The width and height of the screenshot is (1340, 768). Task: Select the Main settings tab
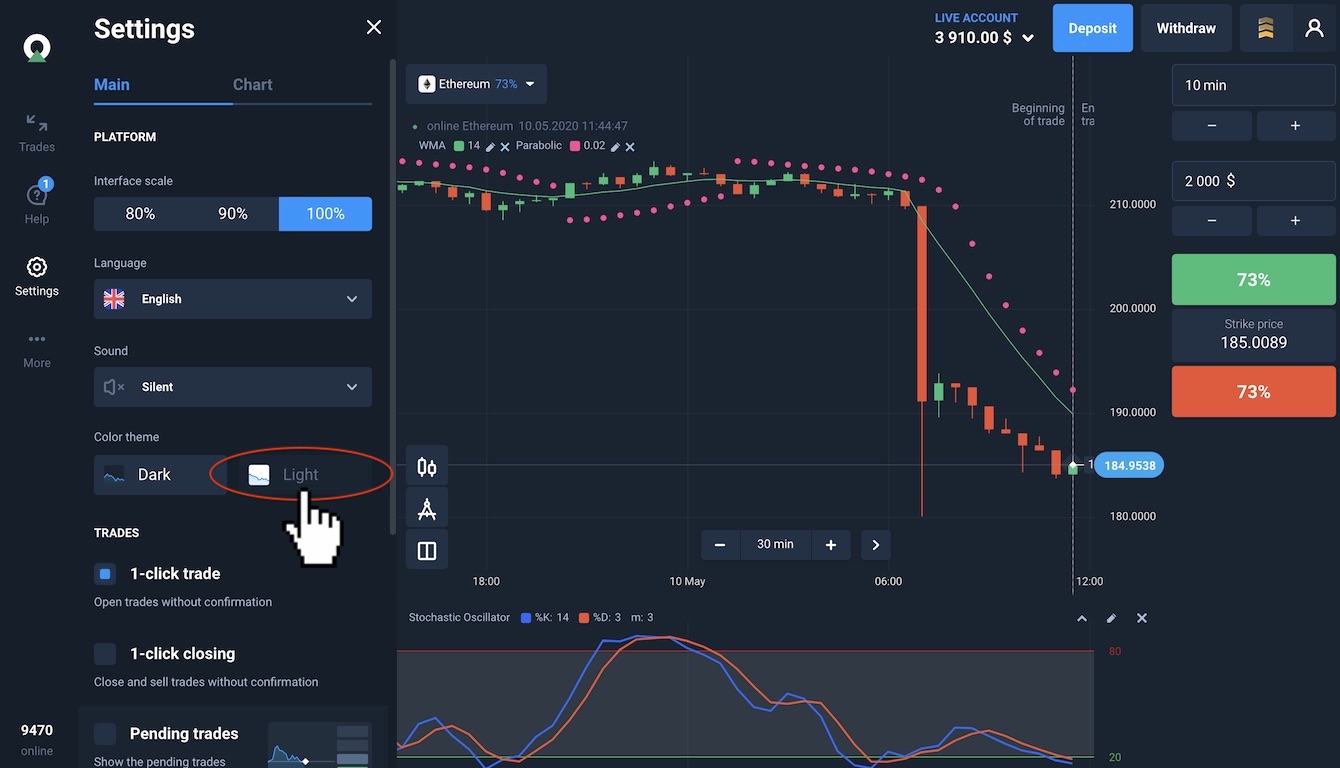pyautogui.click(x=112, y=85)
